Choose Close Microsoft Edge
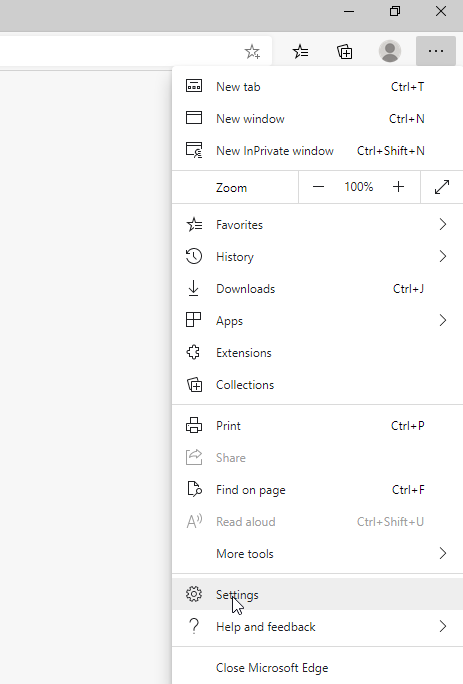463x684 pixels. point(317,667)
